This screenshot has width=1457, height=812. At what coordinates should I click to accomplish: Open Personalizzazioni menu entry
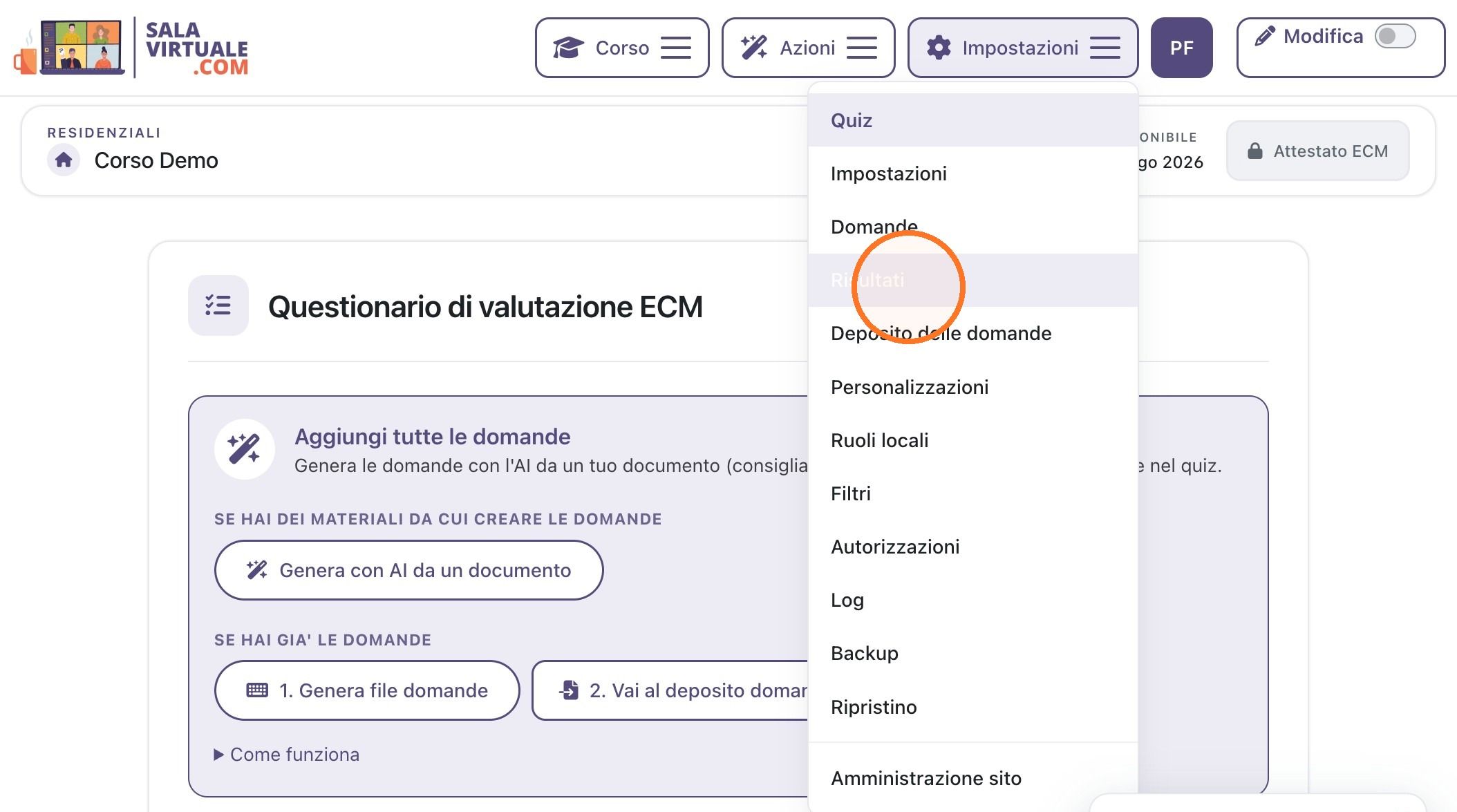click(972, 387)
